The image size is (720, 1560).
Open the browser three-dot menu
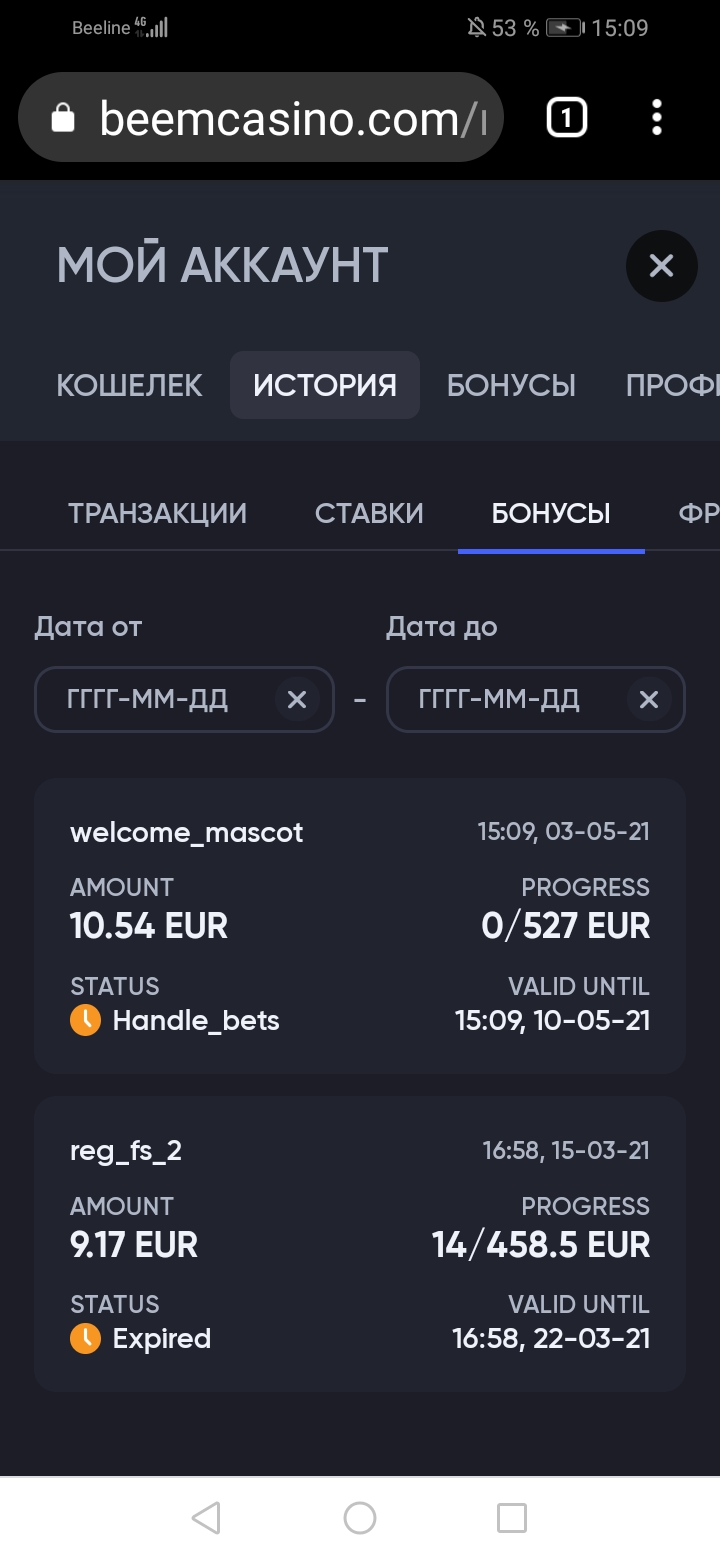tap(656, 118)
